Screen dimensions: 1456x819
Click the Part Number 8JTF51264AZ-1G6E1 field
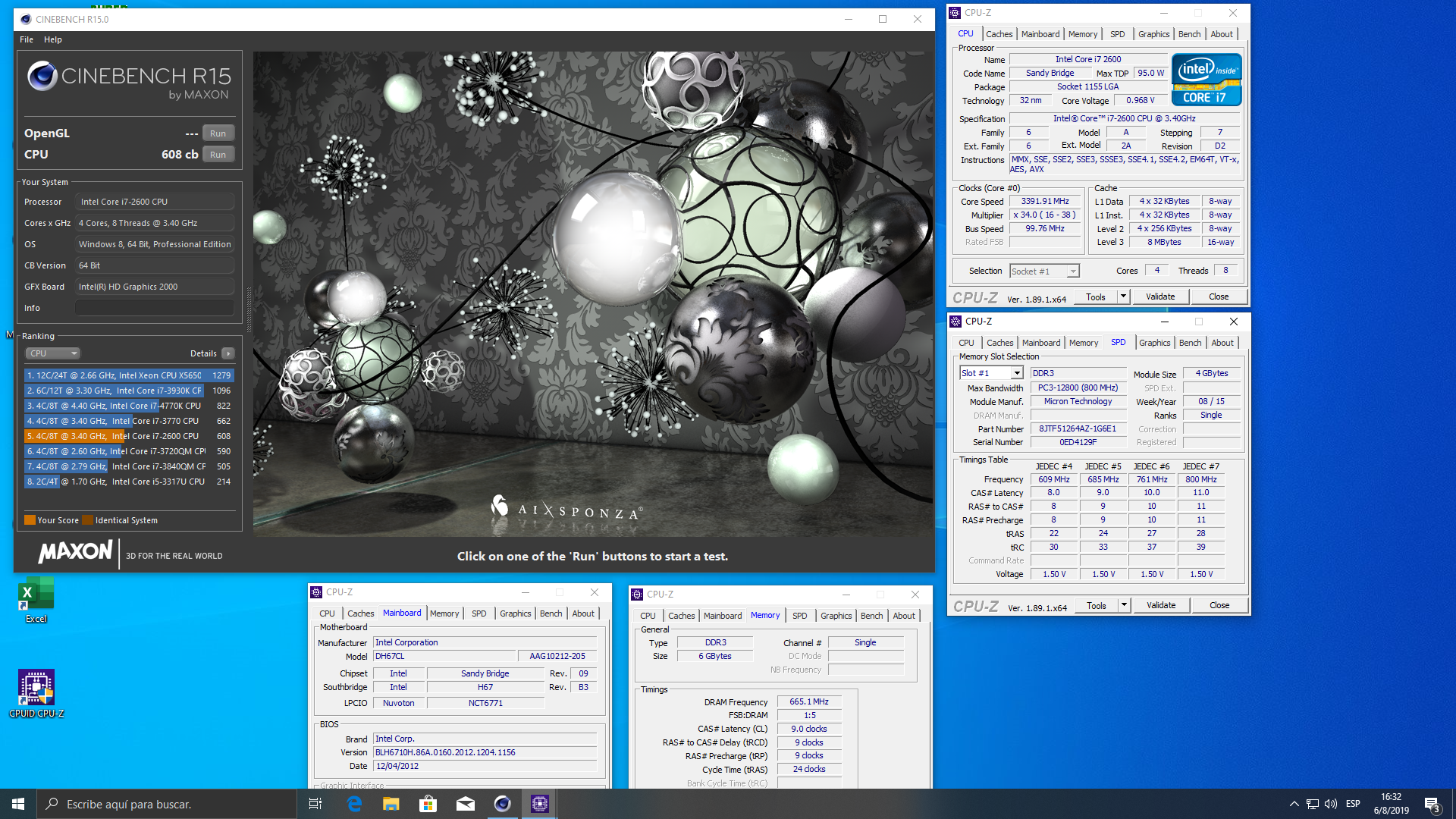[x=1078, y=428]
